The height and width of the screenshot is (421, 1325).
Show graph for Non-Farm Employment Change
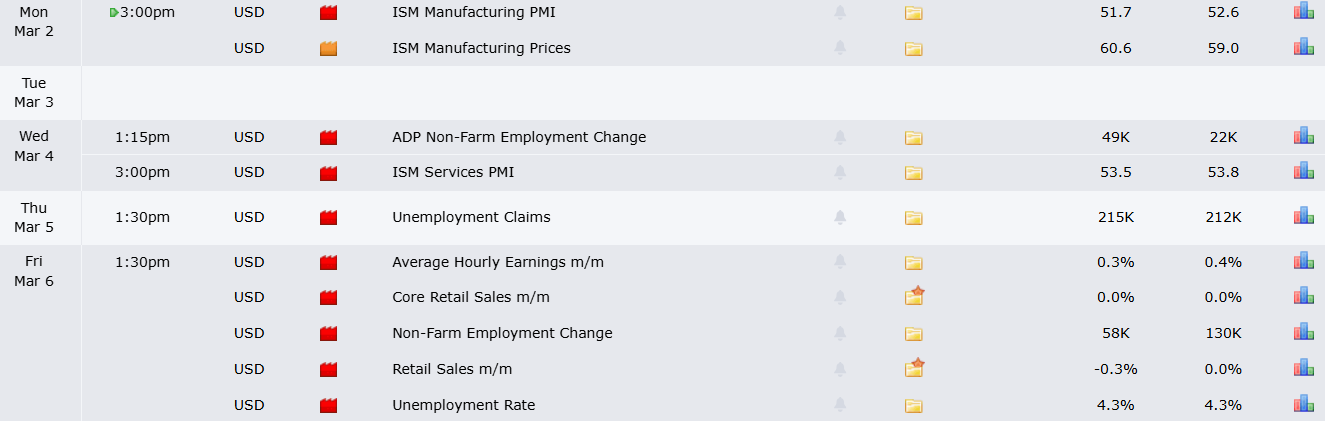1303,333
